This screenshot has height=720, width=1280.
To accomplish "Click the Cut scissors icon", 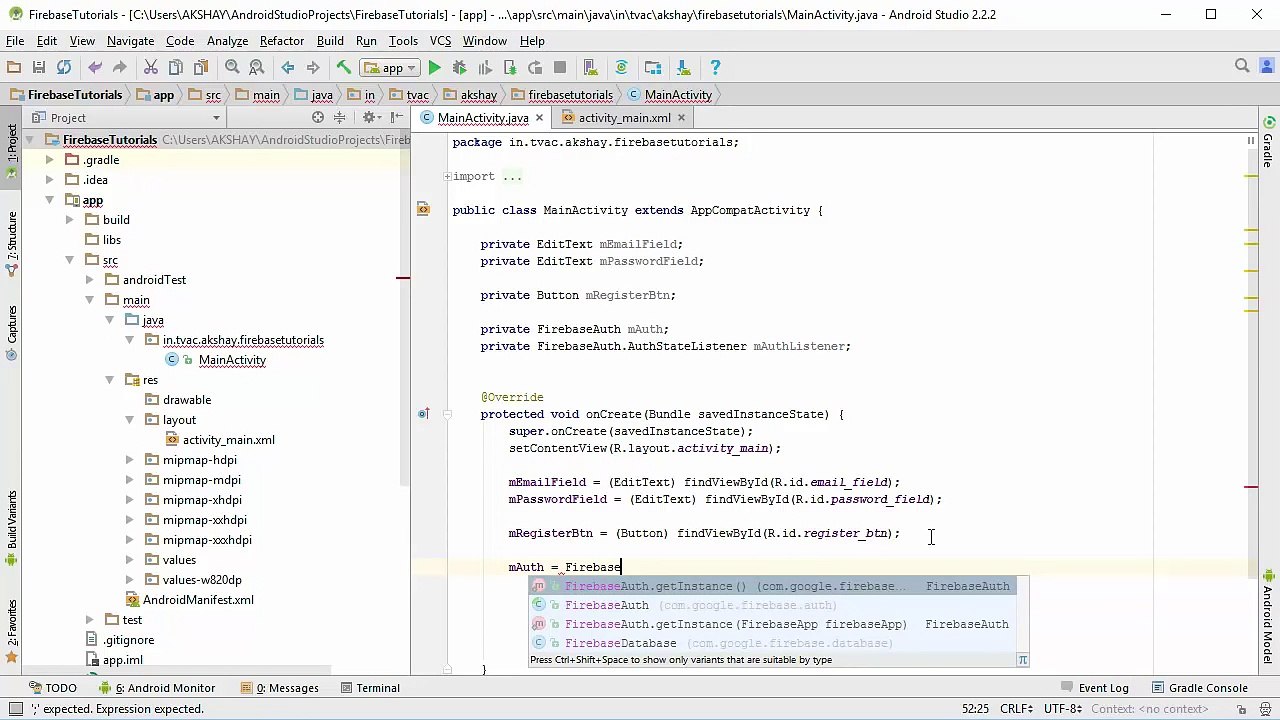I will coord(151,68).
